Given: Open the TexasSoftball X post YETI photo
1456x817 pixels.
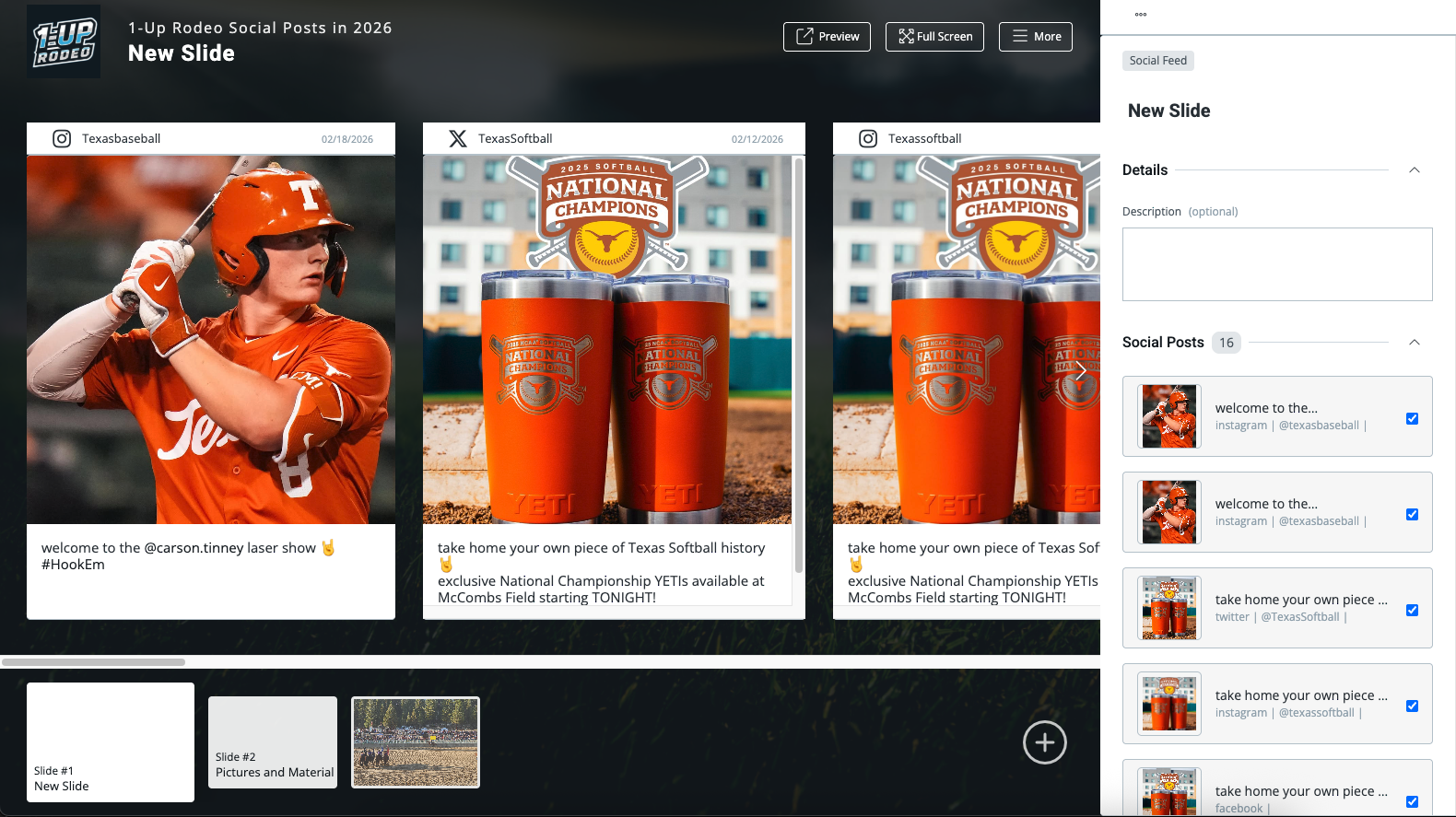Looking at the screenshot, I should click(607, 340).
